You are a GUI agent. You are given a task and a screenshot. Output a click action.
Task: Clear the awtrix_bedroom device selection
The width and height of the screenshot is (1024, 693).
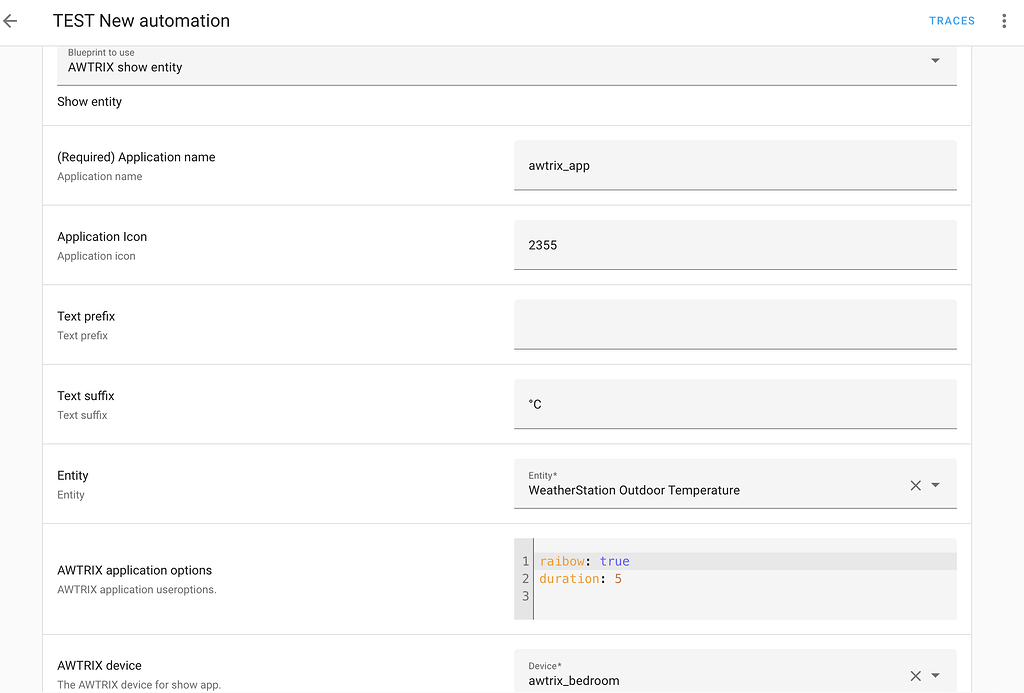point(915,676)
